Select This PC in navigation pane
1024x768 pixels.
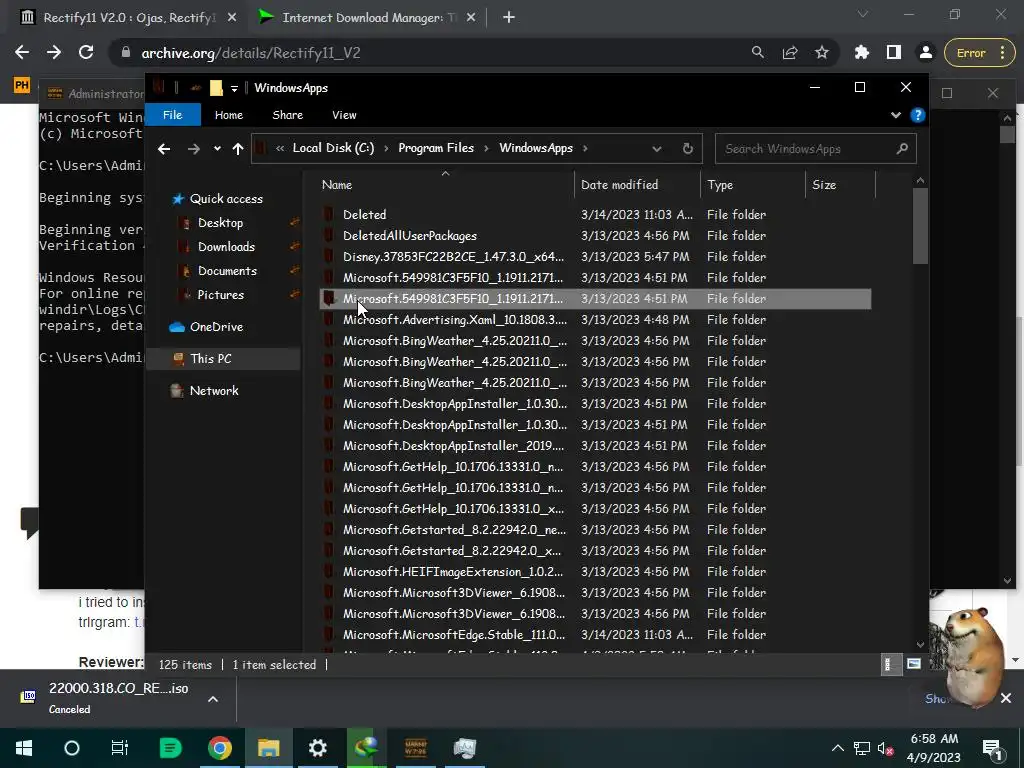(210, 359)
